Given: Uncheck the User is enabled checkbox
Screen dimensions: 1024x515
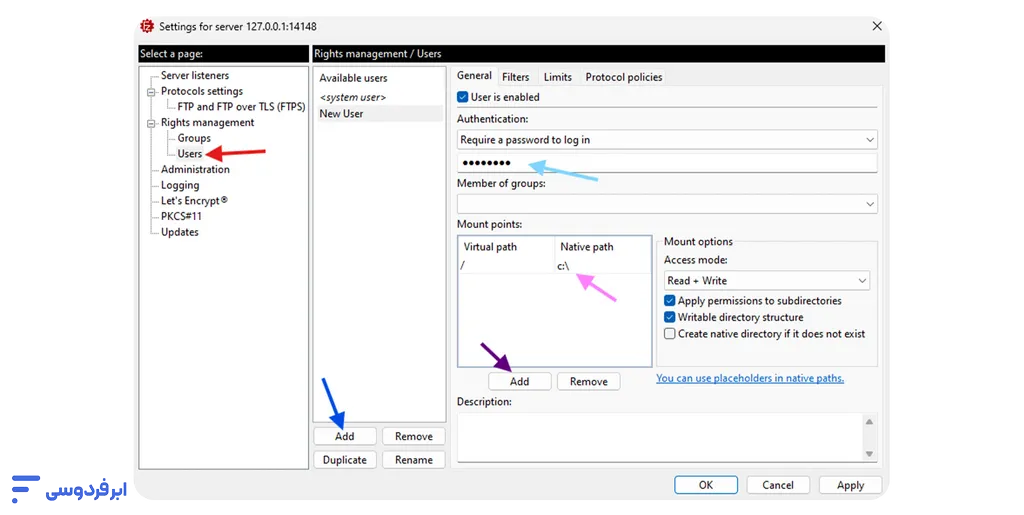Looking at the screenshot, I should [x=463, y=97].
